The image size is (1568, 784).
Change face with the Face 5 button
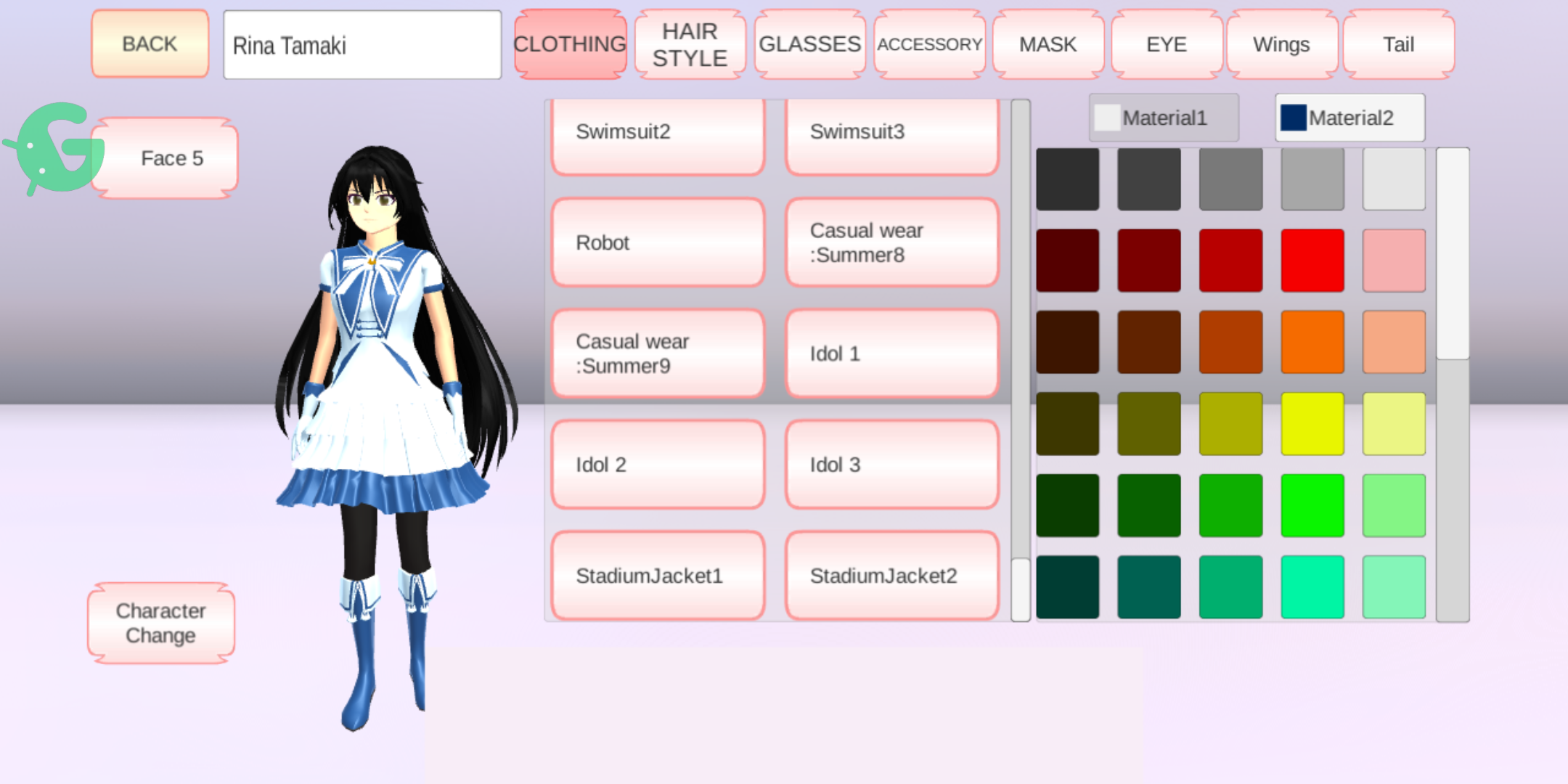171,158
